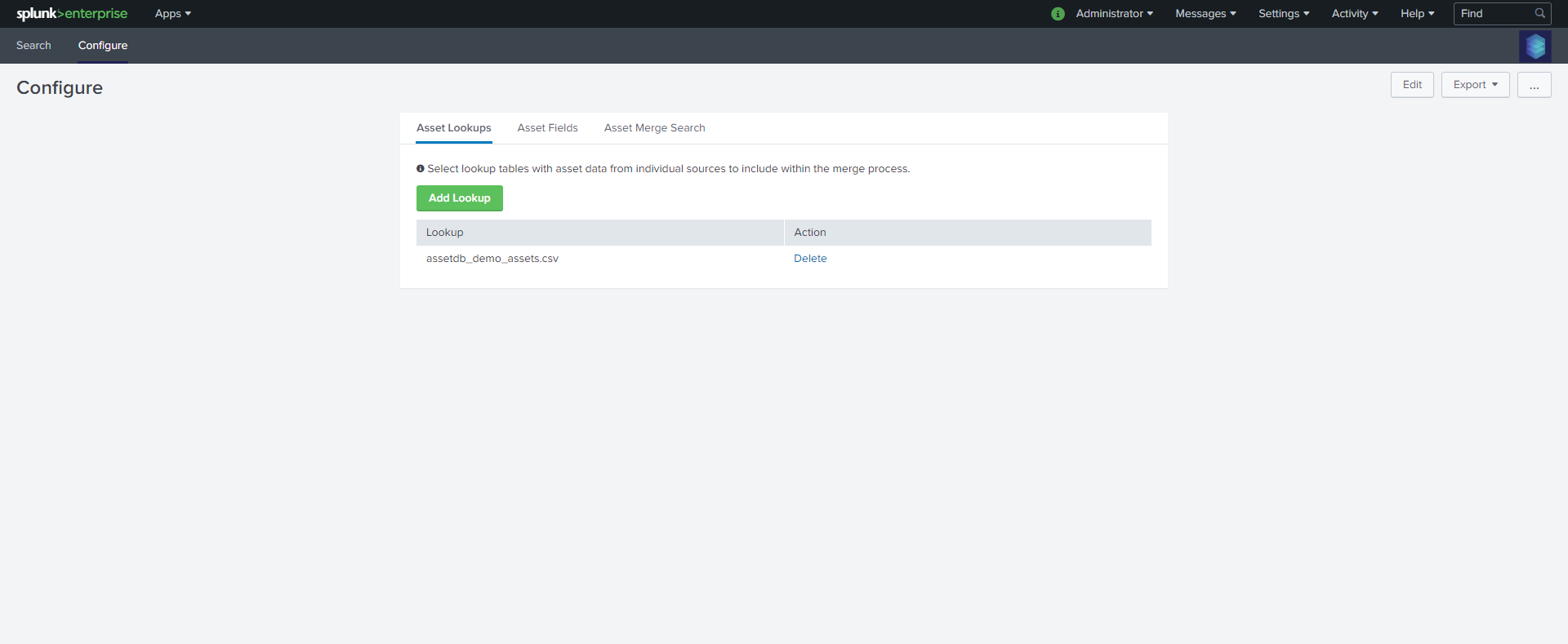Open the Messages dropdown
This screenshot has height=644, width=1568.
[1205, 14]
